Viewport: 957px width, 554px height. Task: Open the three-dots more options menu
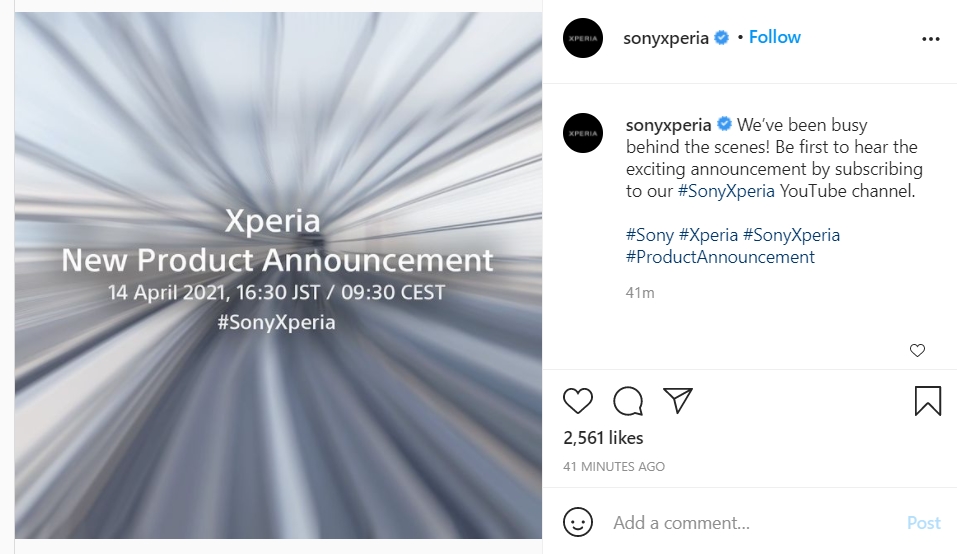(930, 39)
